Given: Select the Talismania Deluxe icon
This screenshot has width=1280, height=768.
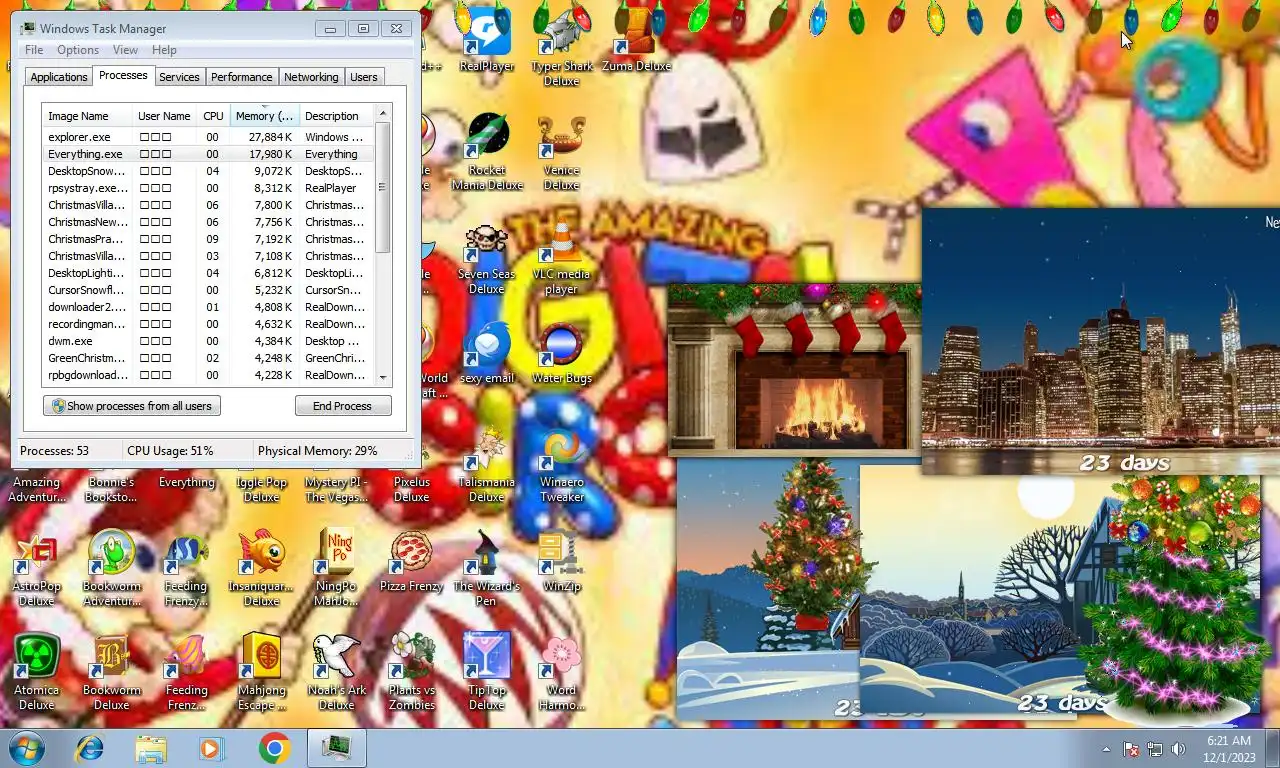Looking at the screenshot, I should coord(486,463).
